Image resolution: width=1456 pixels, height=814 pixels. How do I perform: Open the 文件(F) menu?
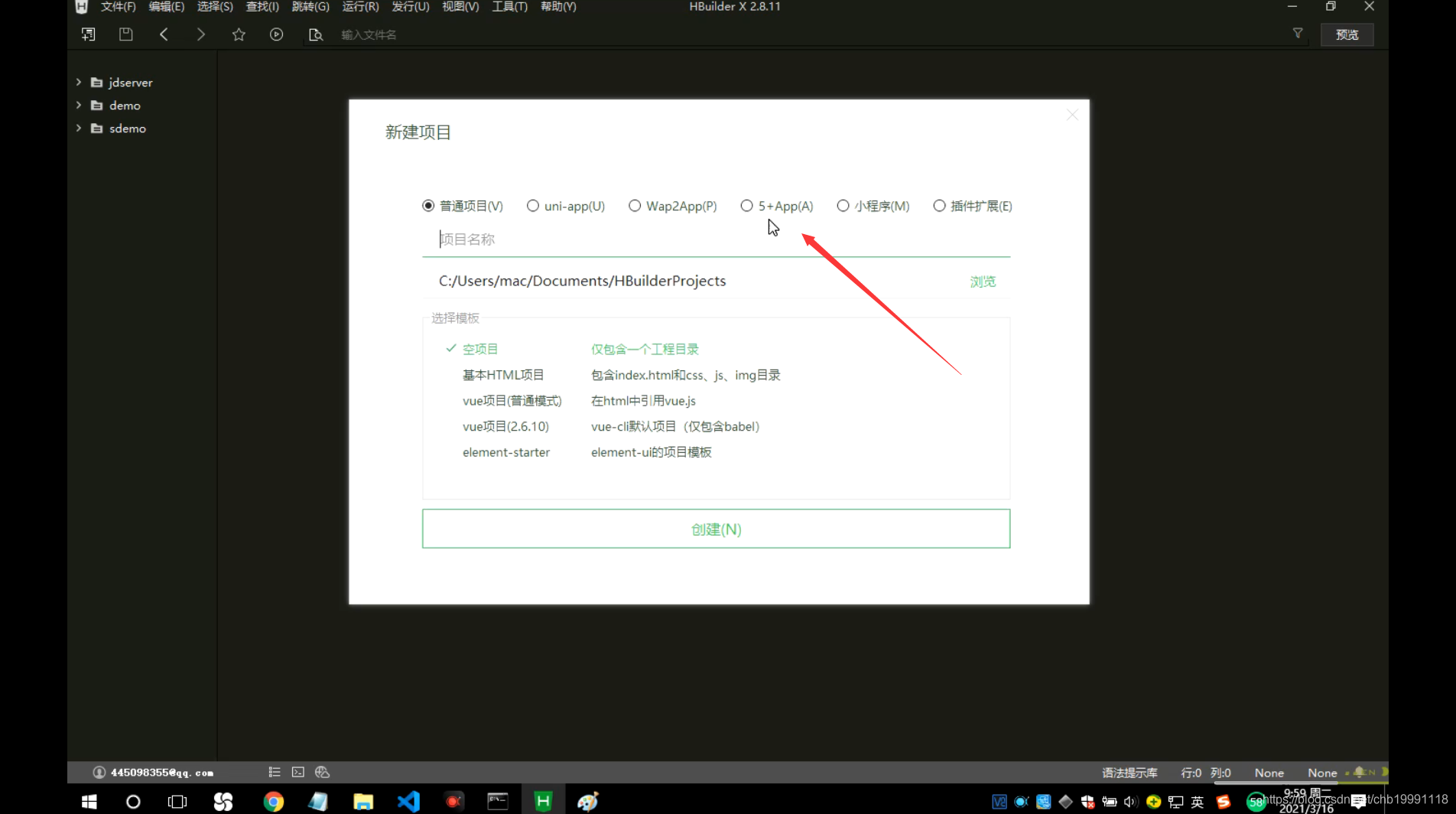118,6
